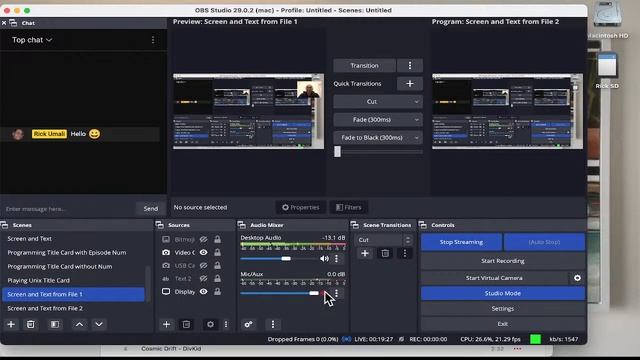
Task: Remove source using trash icon in Sources
Action: tap(187, 324)
